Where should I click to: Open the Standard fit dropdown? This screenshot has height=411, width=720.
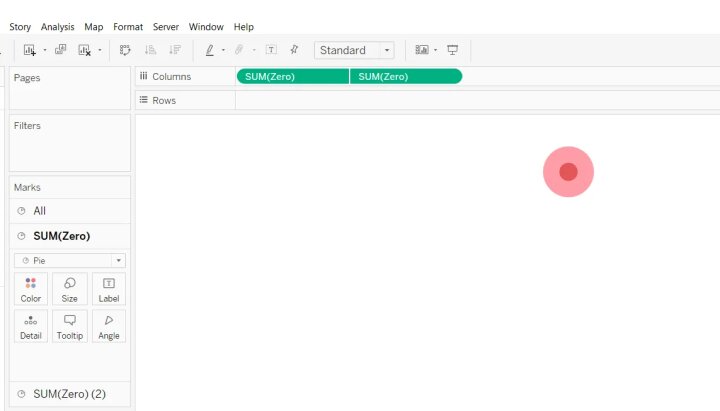point(354,50)
